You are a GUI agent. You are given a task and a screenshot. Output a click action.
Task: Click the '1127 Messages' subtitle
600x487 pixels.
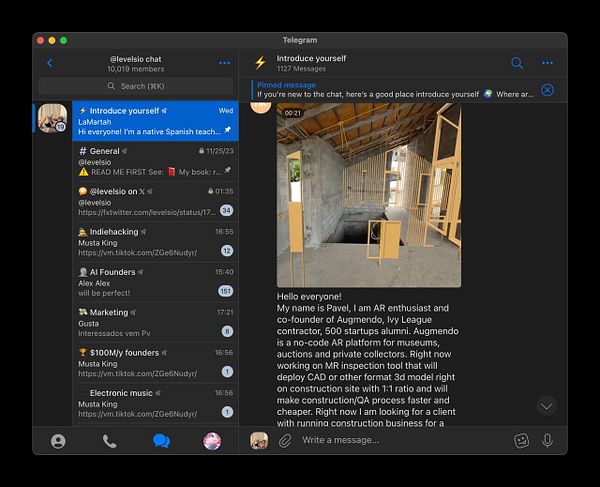(x=301, y=68)
